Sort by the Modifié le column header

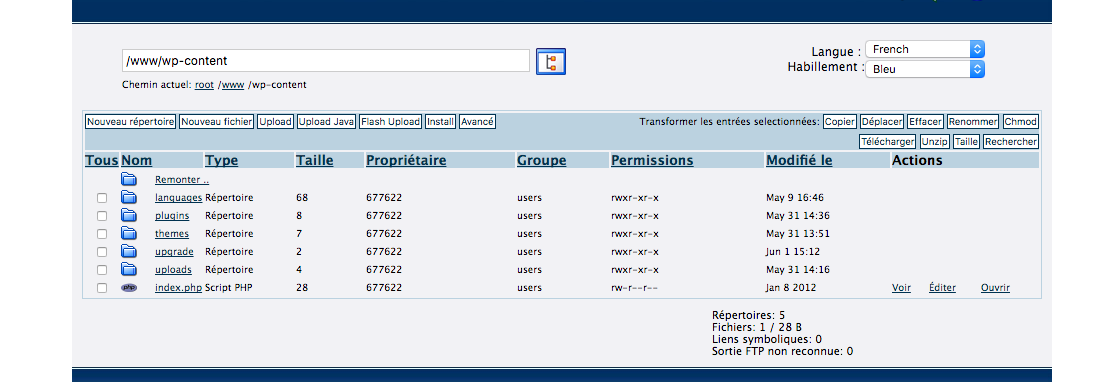coord(799,161)
